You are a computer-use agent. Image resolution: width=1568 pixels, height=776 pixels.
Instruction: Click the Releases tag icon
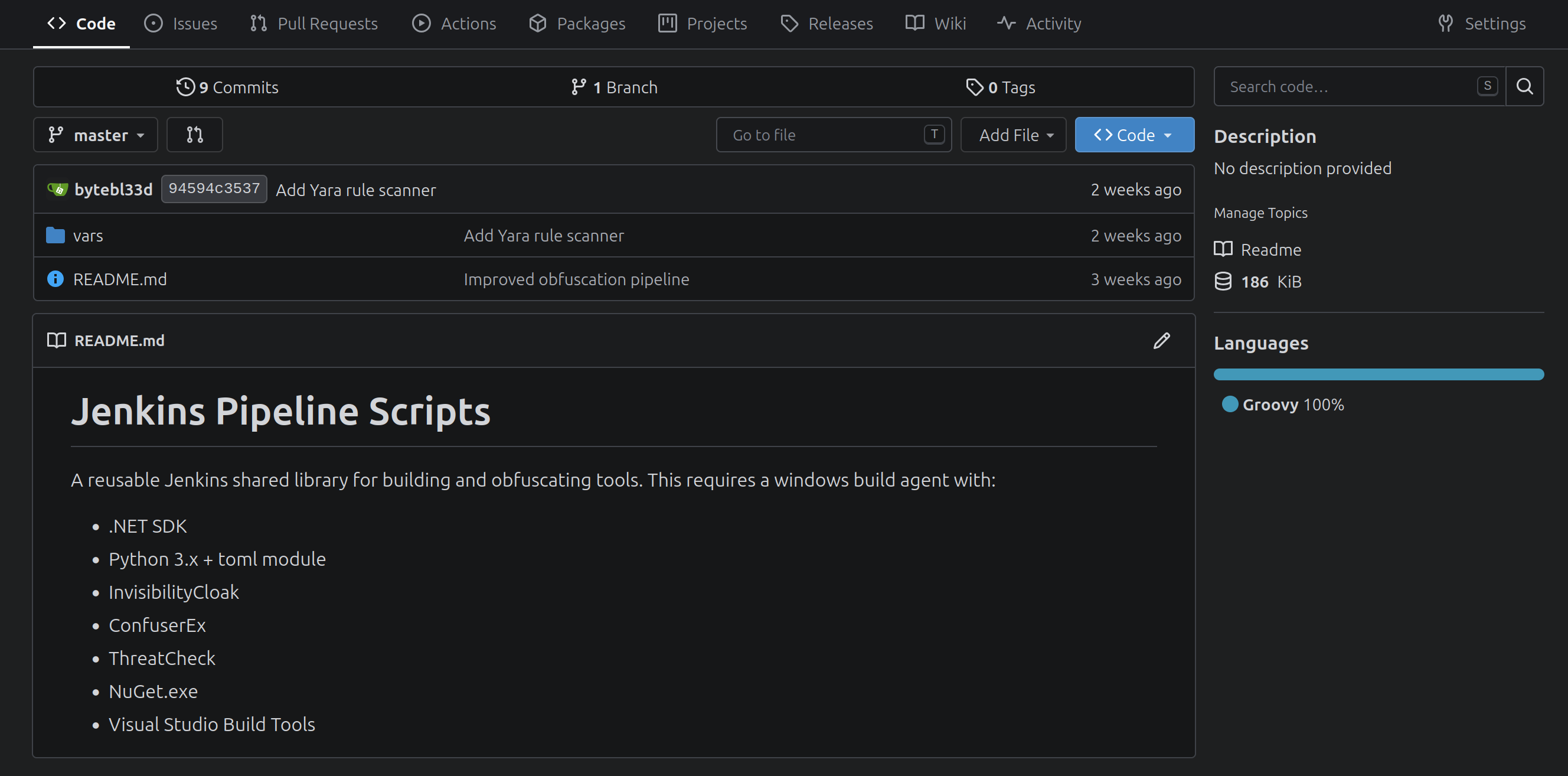coord(789,23)
